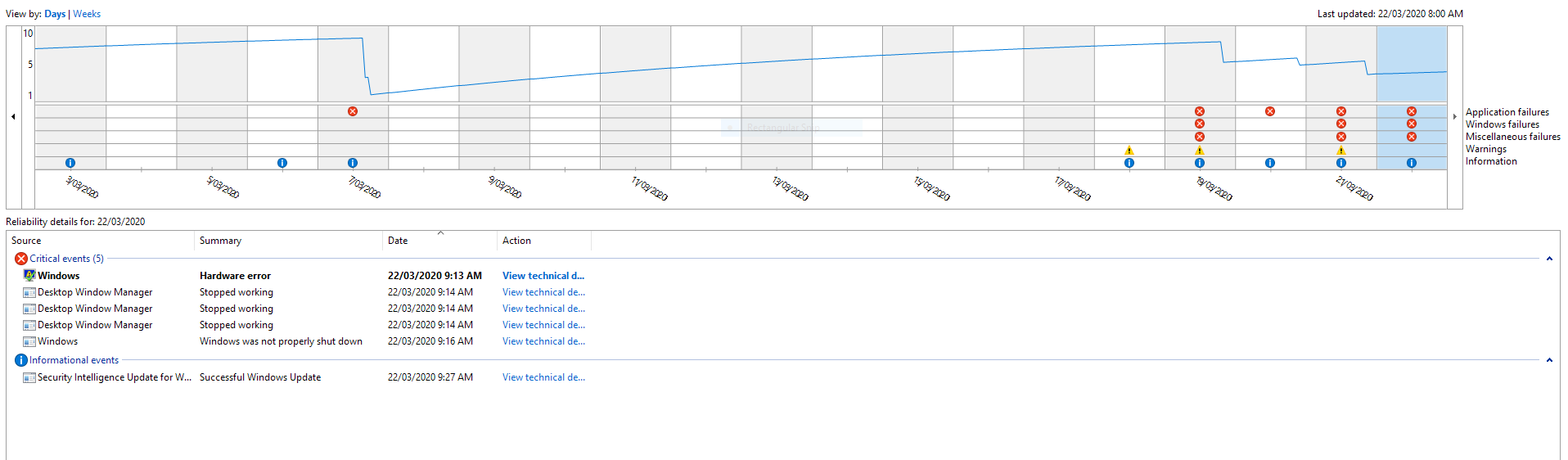Select the miscellaneous failure icon on 22/03/2020
Image resolution: width=1568 pixels, height=460 pixels.
1412,137
